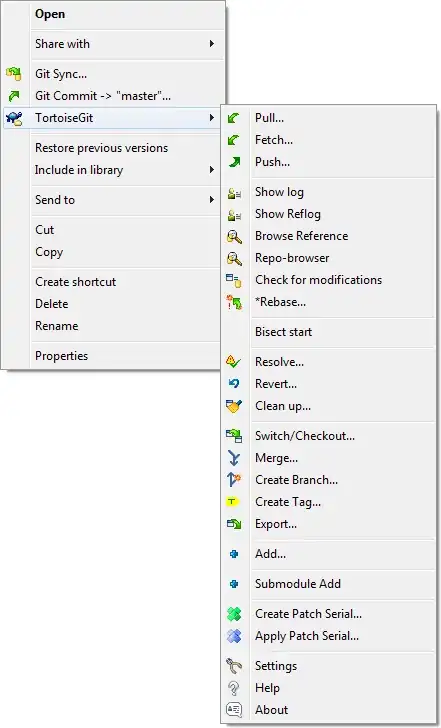
Task: Click the yellow Create Tag icon
Action: click(233, 502)
